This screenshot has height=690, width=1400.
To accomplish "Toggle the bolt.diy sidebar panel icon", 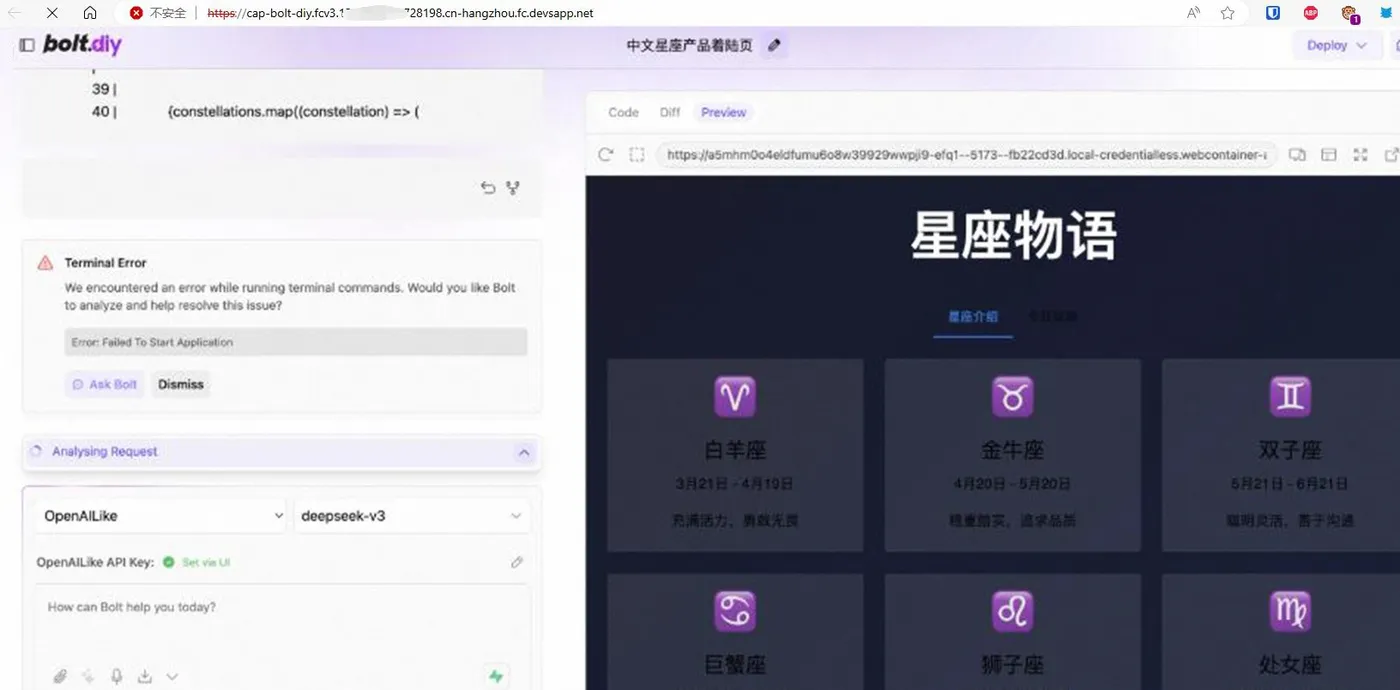I will coord(27,45).
